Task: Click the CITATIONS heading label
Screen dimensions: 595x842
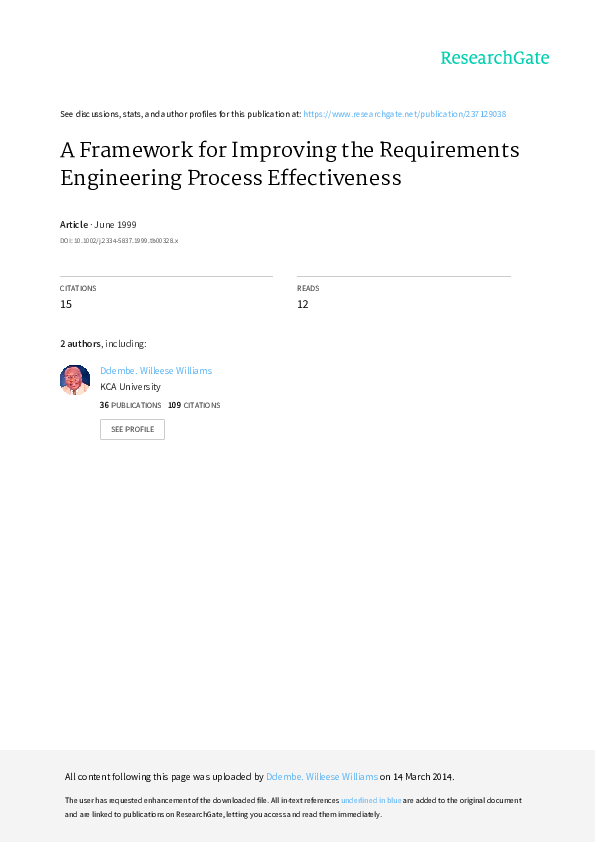Action: point(78,288)
